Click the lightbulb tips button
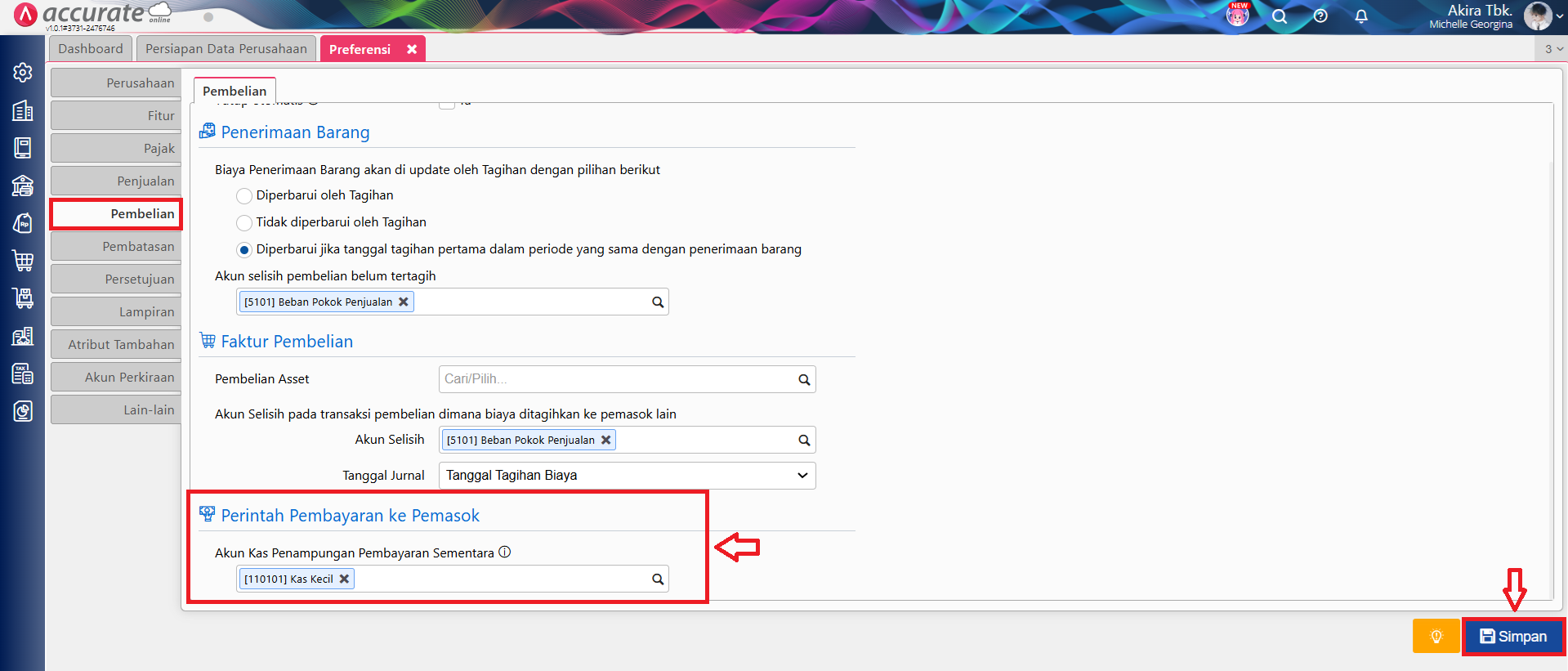Image resolution: width=1568 pixels, height=671 pixels. pos(1436,637)
